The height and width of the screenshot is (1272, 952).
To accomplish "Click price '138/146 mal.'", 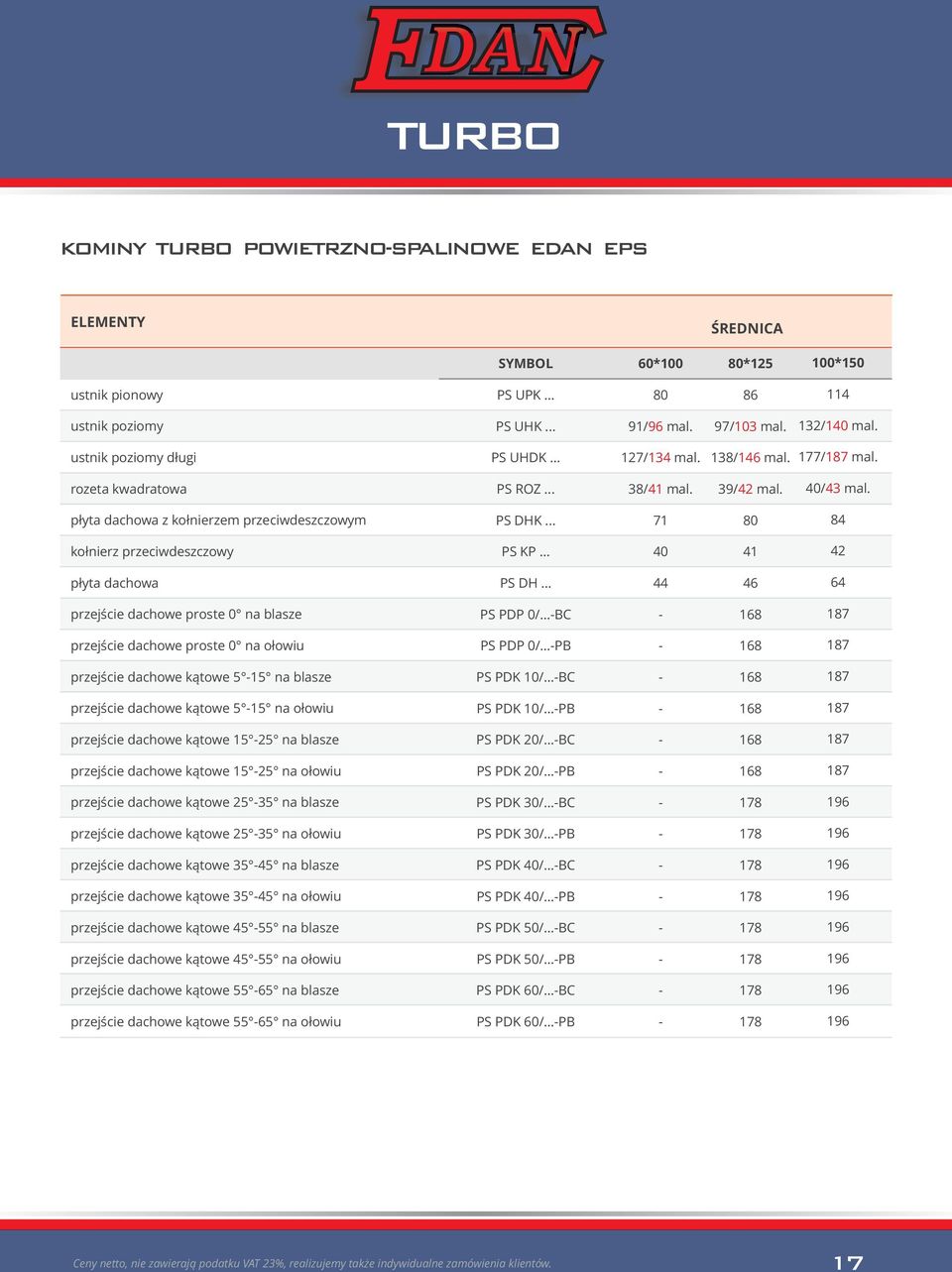I will pyautogui.click(x=750, y=457).
